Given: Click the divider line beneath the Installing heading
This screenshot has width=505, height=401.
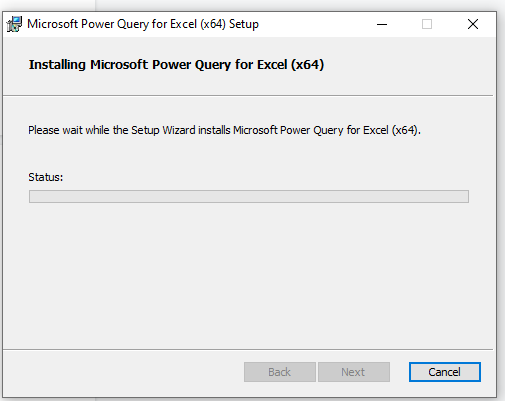Looking at the screenshot, I should (248, 95).
